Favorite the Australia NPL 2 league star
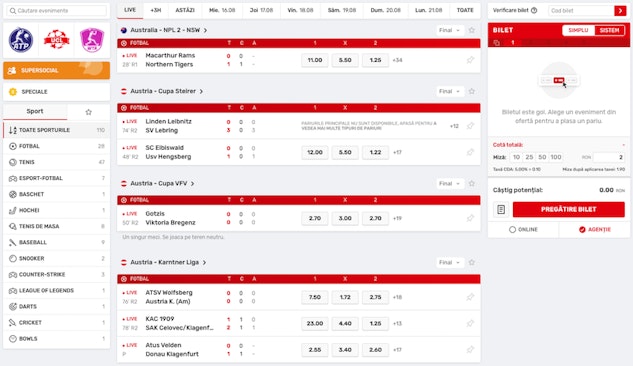This screenshot has height=366, width=633. point(472,30)
